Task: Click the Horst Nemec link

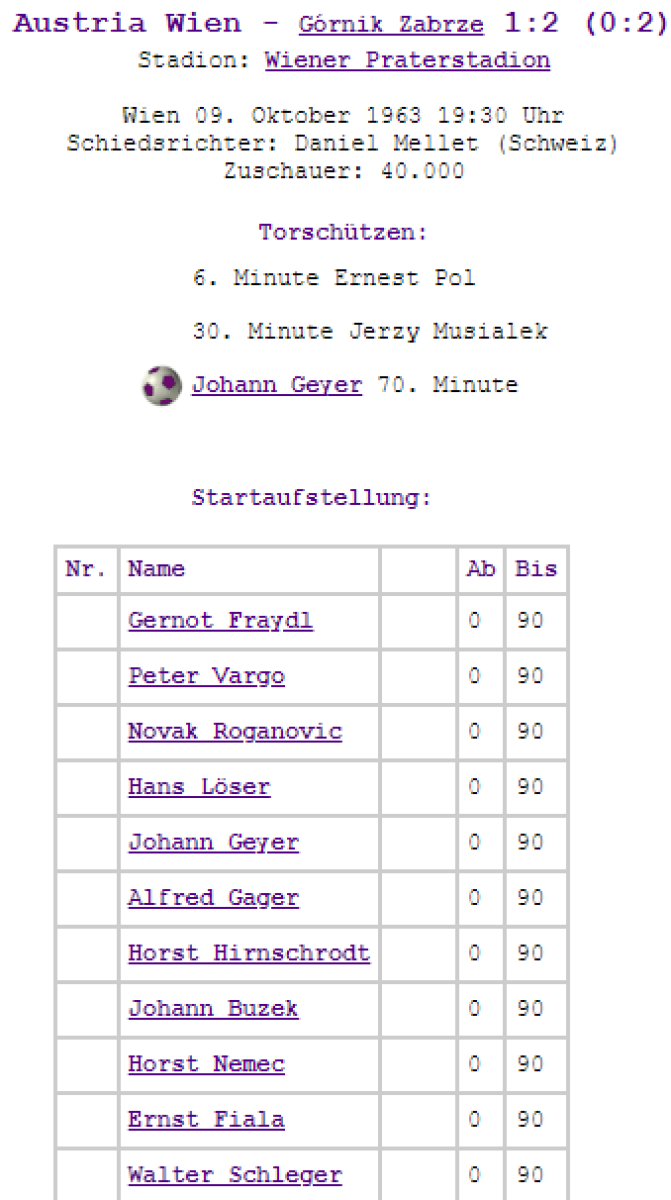Action: 206,1064
